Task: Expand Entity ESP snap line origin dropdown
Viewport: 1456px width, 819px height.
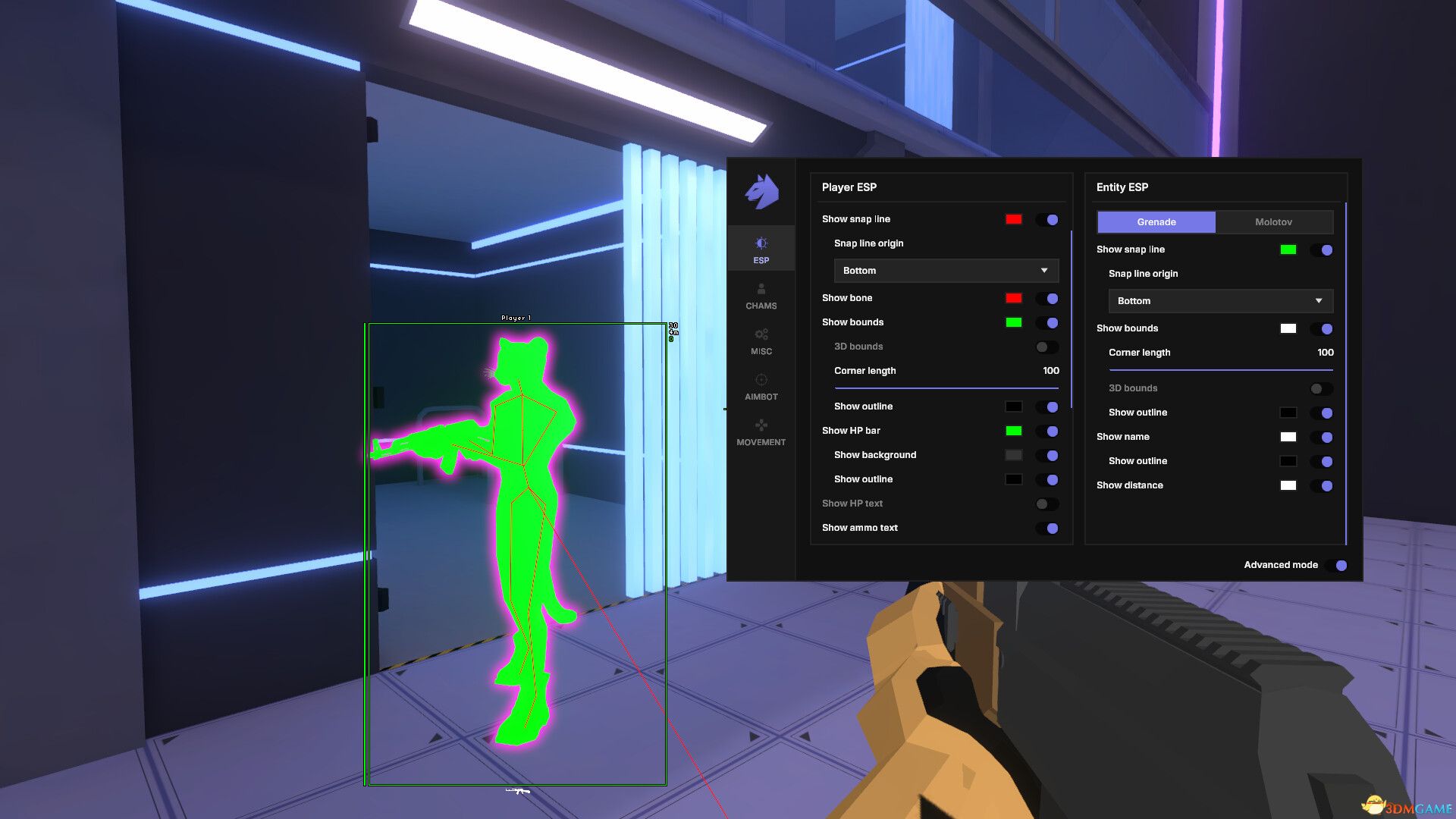Action: pyautogui.click(x=1220, y=301)
